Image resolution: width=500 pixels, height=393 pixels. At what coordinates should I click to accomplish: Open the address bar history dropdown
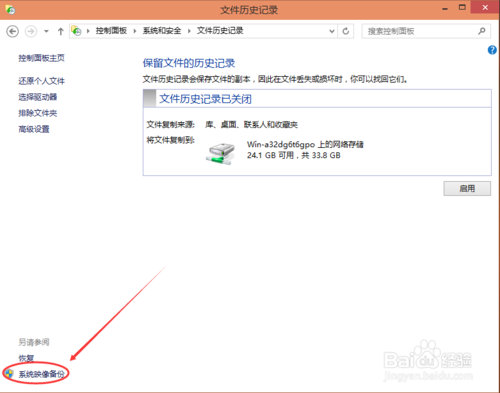(332, 31)
